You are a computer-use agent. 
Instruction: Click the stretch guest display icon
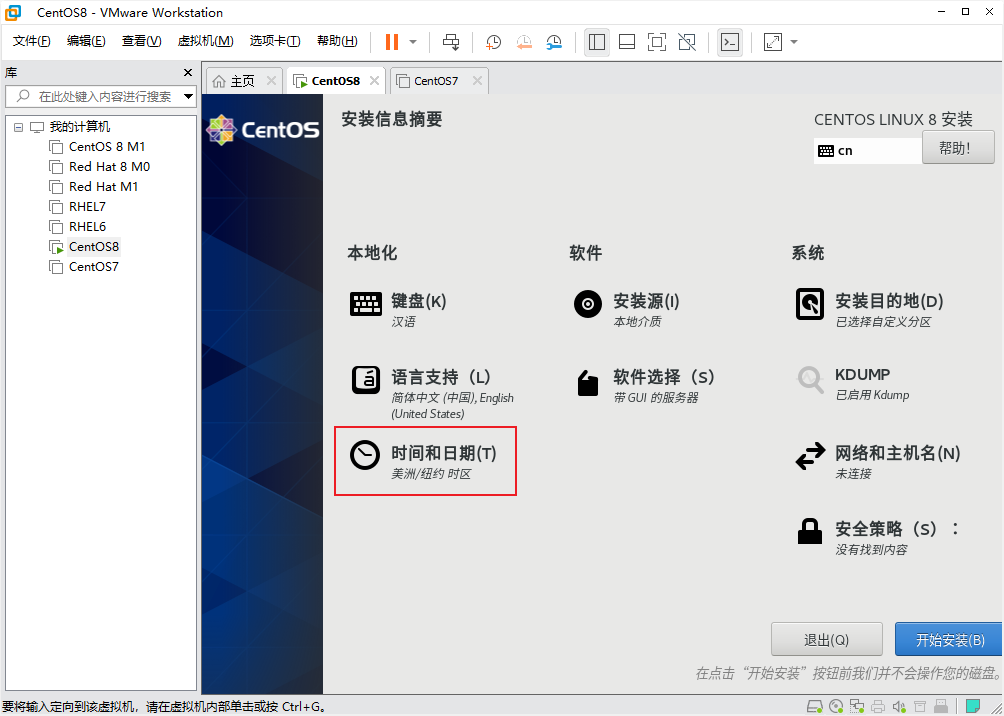pyautogui.click(x=773, y=42)
